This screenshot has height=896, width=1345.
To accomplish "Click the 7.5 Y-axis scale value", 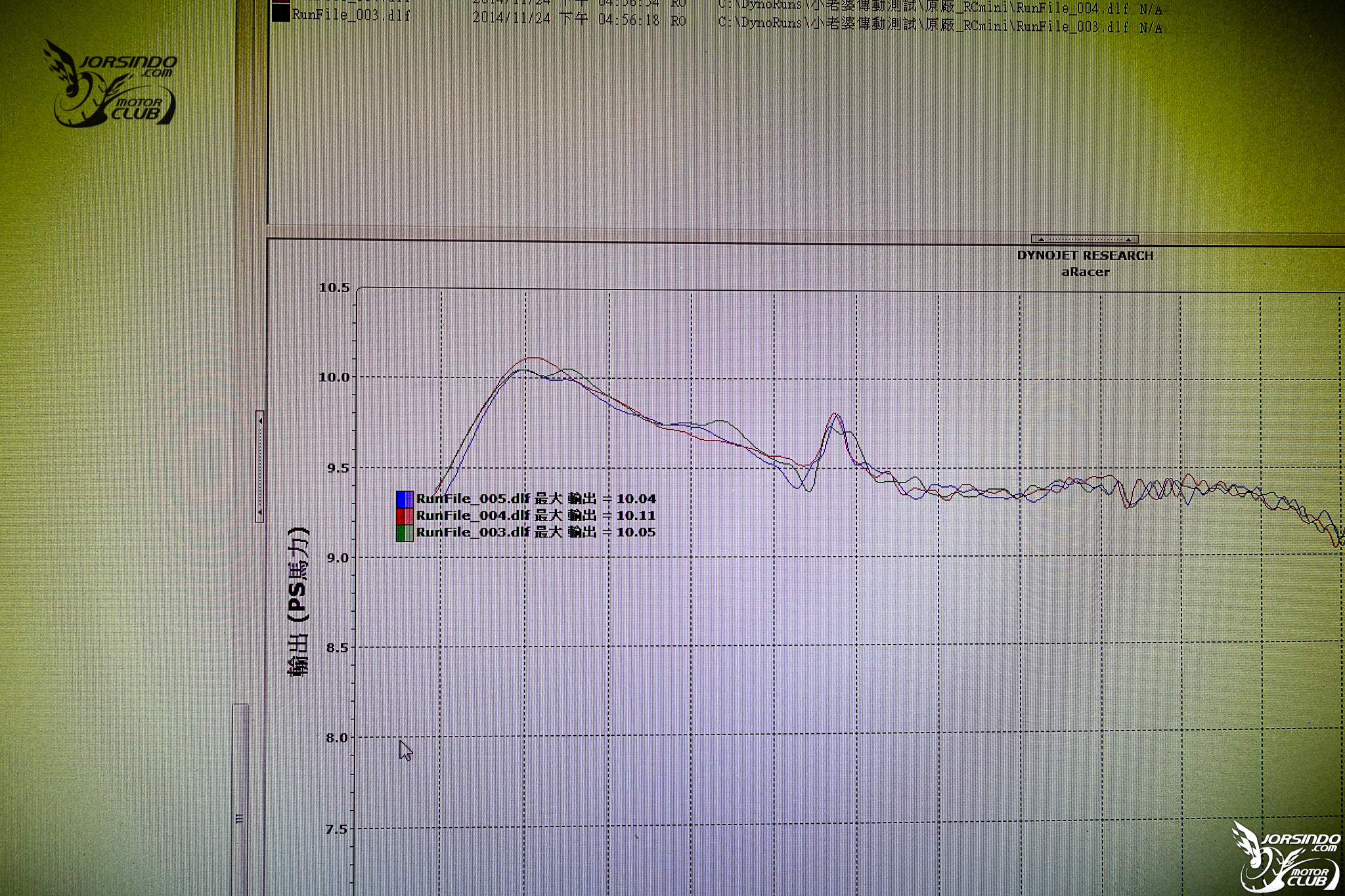I will [x=336, y=829].
